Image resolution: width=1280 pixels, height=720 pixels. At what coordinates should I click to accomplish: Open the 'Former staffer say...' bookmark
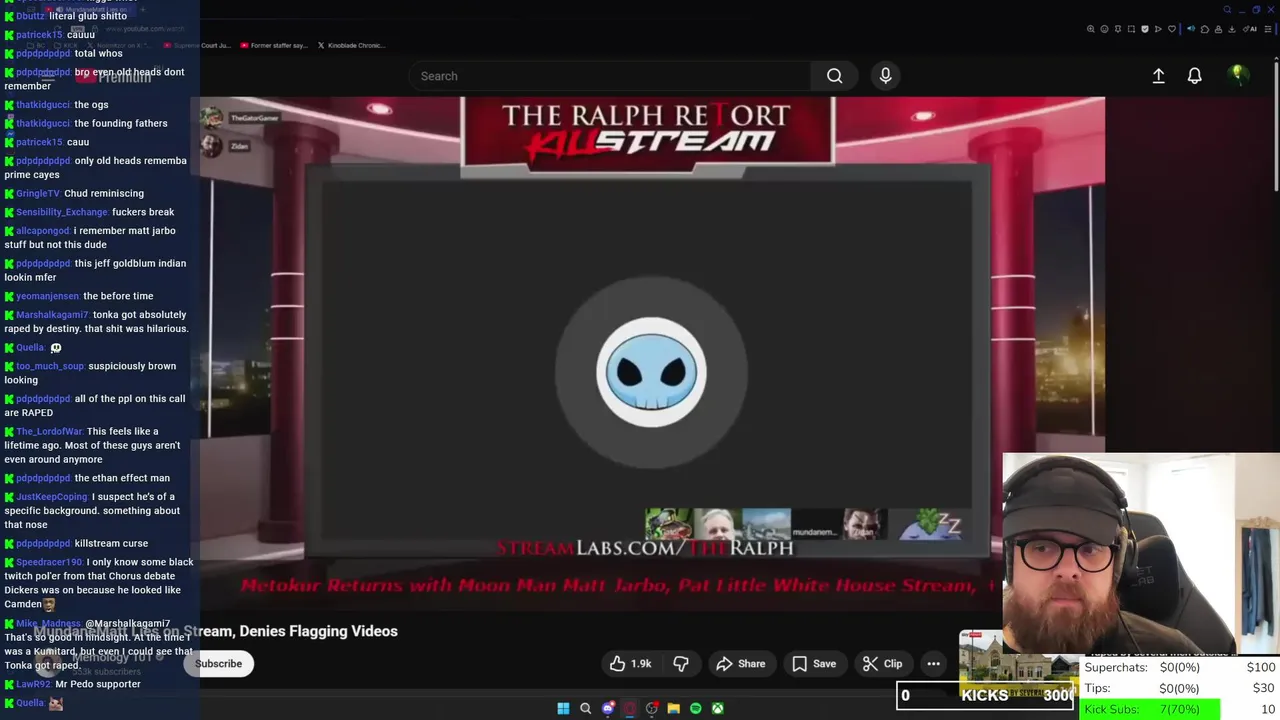pos(273,45)
